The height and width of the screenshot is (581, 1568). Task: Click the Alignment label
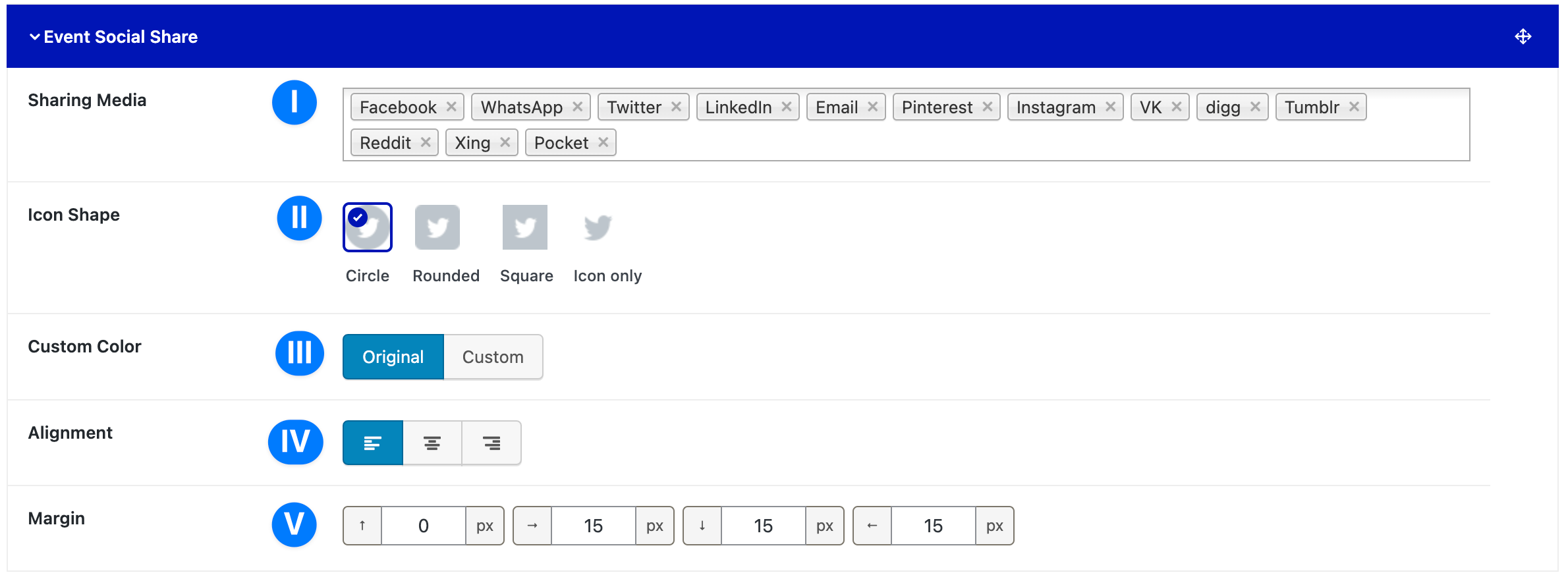70,433
